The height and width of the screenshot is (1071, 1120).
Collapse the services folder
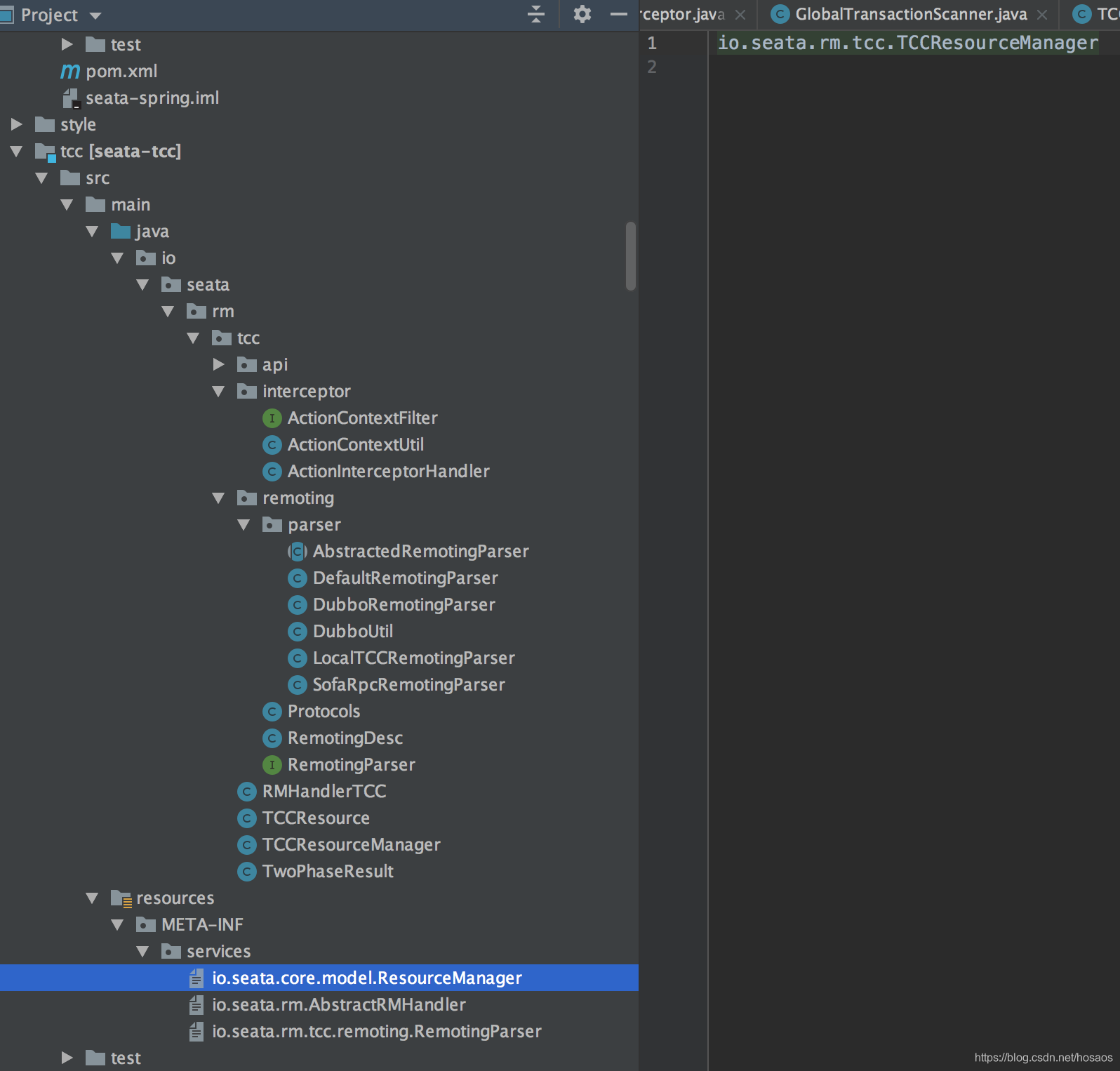coord(142,951)
